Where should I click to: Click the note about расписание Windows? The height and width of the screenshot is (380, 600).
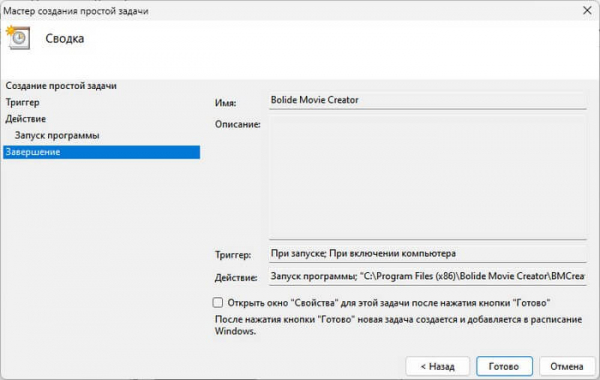pyautogui.click(x=398, y=325)
